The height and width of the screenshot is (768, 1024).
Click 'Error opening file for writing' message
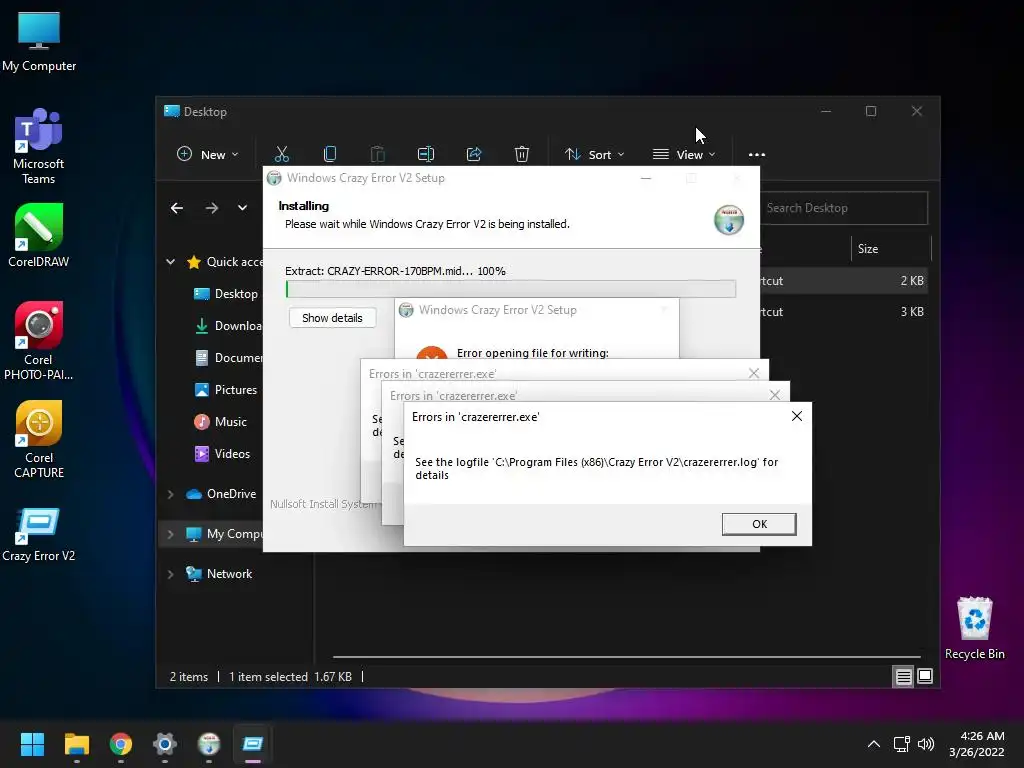533,353
